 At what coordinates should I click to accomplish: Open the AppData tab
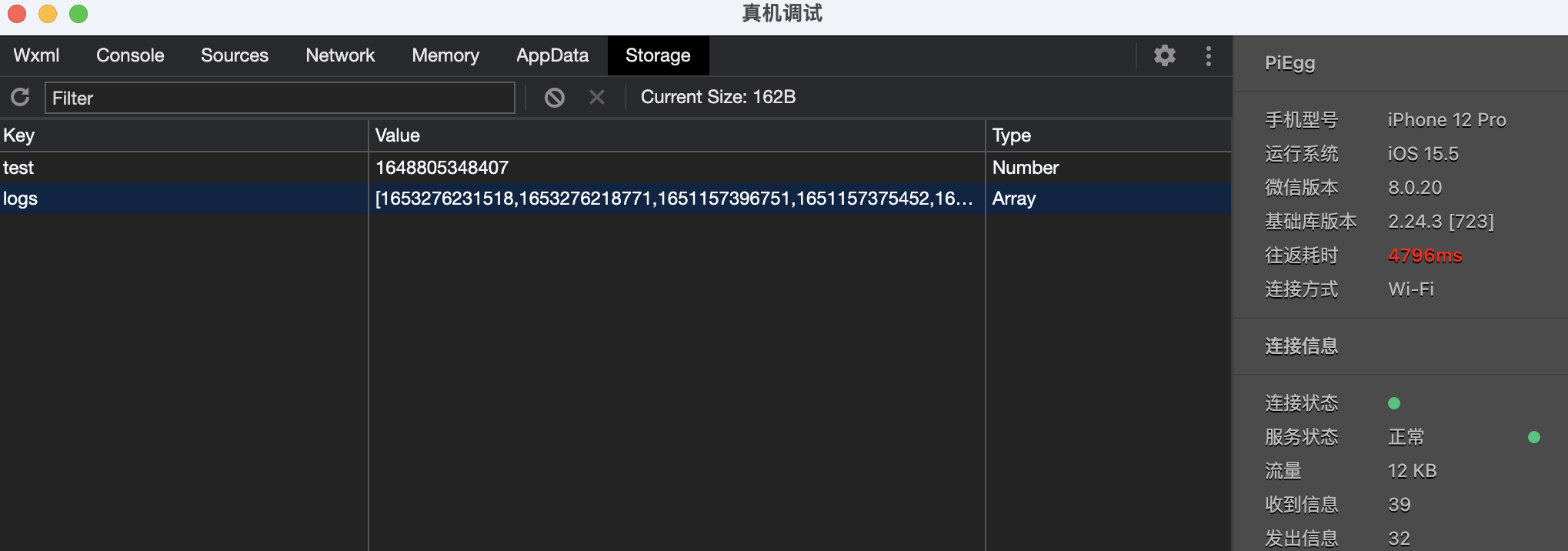click(552, 55)
